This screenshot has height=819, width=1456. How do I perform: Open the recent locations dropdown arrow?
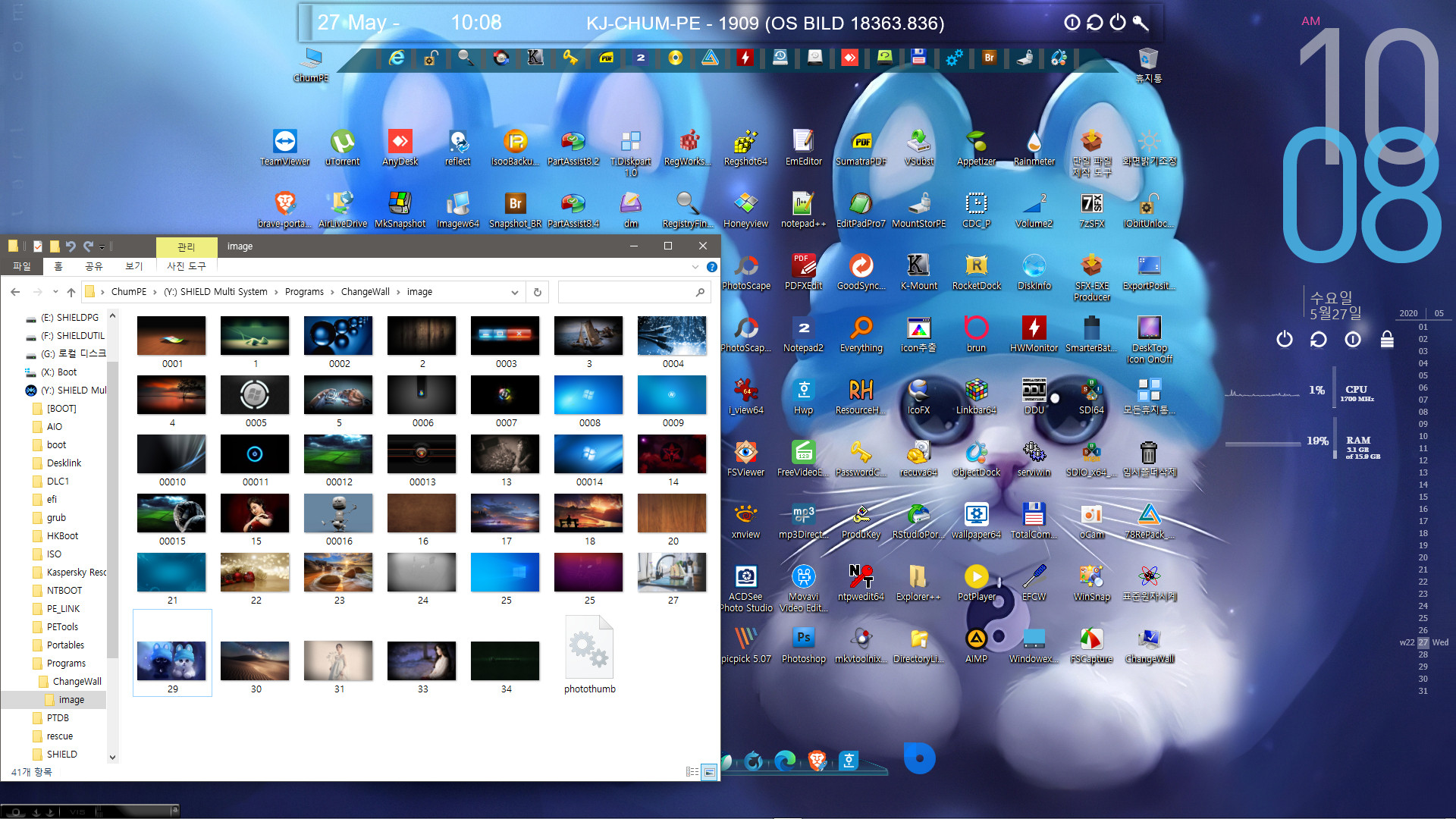[x=55, y=292]
